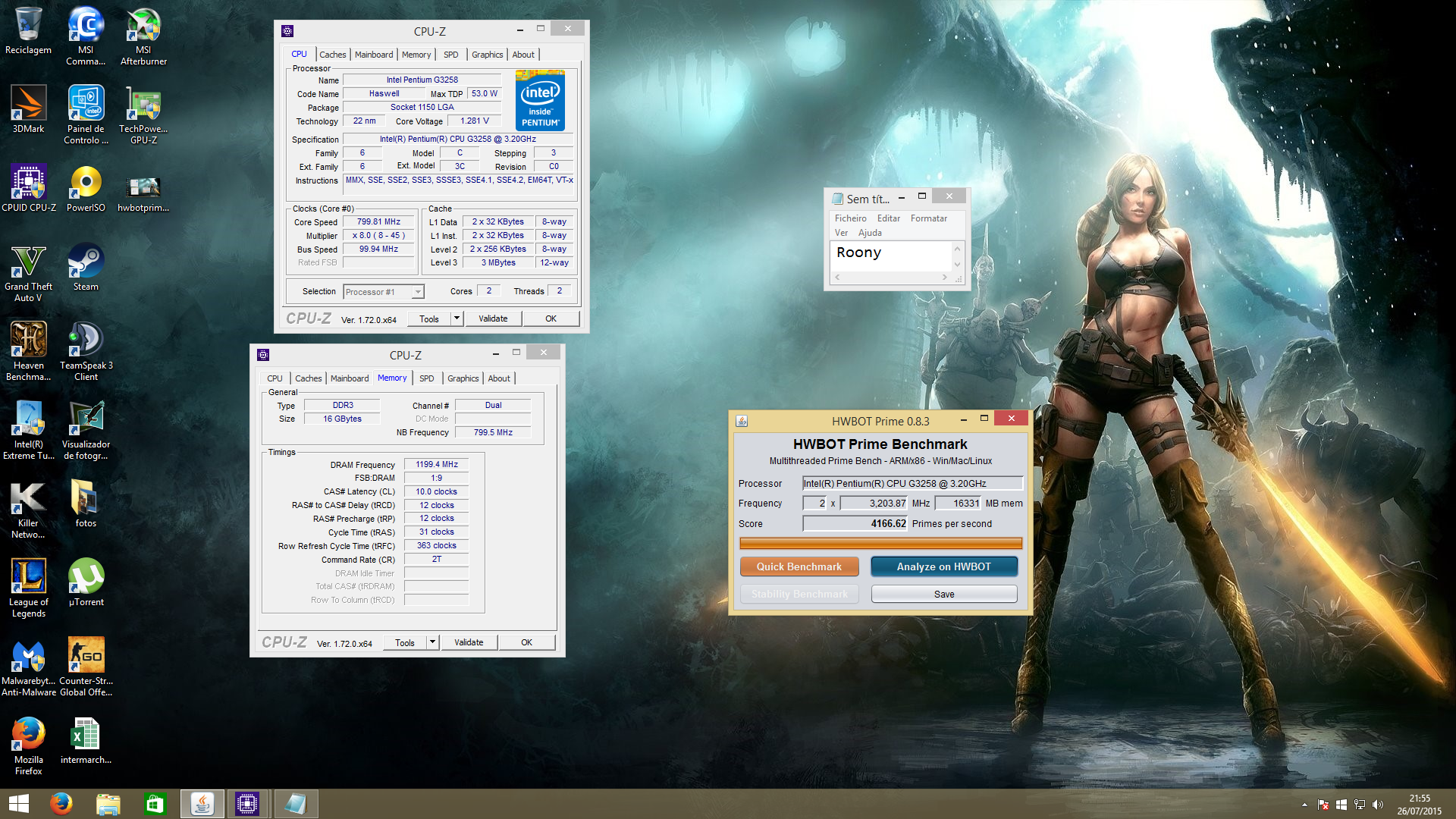
Task: Open Ficheiro menu in Notepad
Action: click(850, 218)
